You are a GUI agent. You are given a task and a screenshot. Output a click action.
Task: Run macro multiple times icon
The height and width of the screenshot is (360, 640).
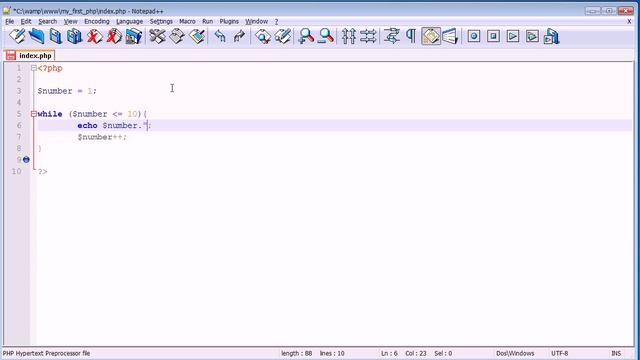(x=532, y=36)
